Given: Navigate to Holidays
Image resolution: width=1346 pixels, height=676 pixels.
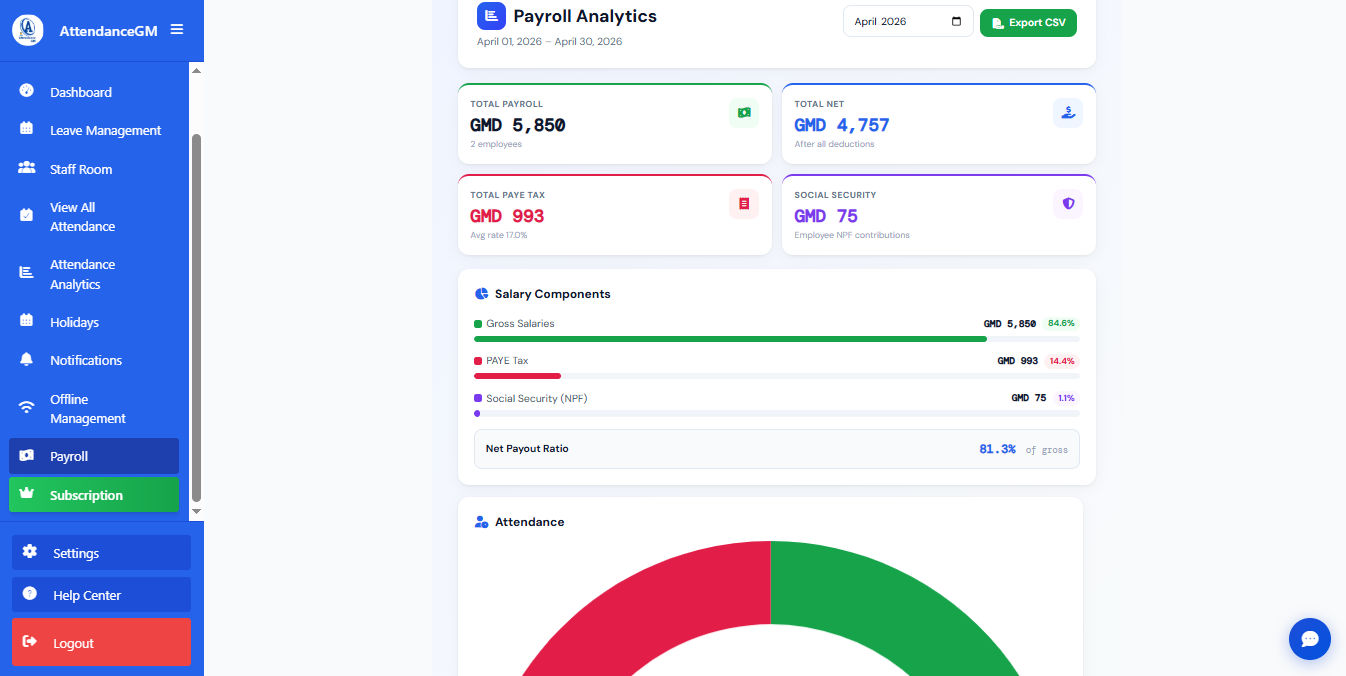Looking at the screenshot, I should click(x=94, y=322).
